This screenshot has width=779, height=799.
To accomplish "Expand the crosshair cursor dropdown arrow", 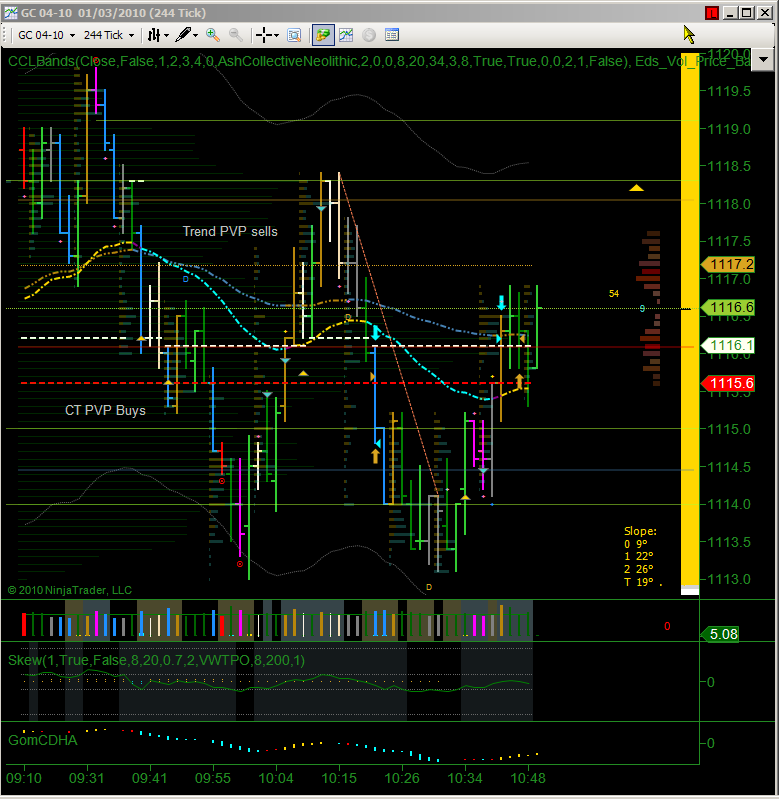I will click(277, 36).
